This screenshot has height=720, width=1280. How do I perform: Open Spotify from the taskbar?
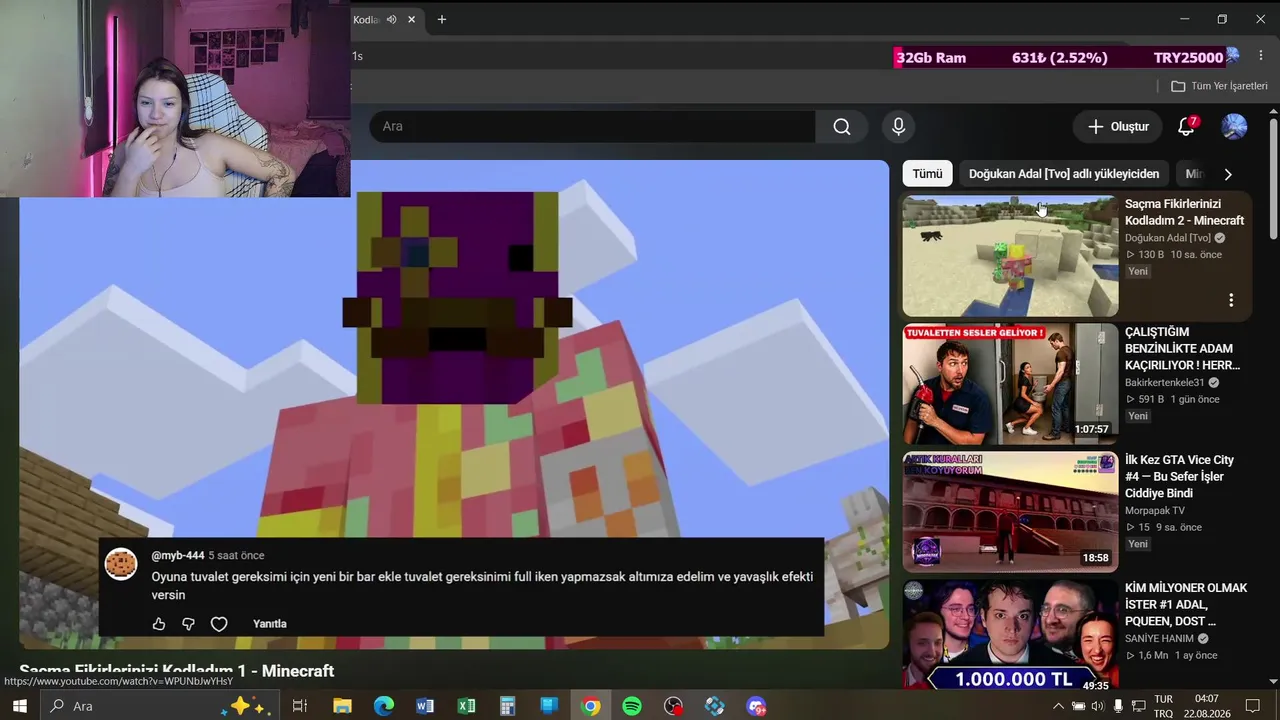click(x=632, y=706)
